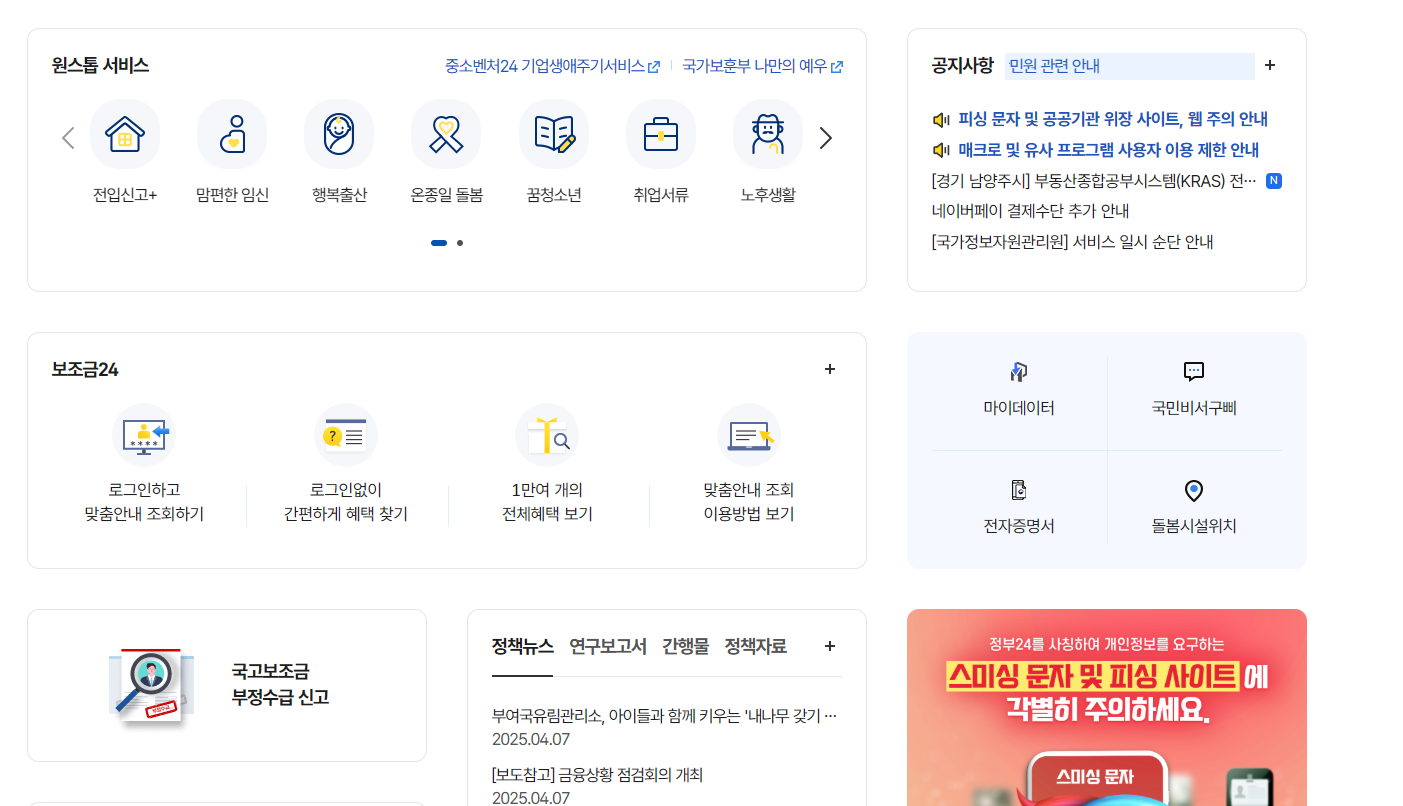
Task: Click the 보조금24 heading
Action: click(x=85, y=369)
